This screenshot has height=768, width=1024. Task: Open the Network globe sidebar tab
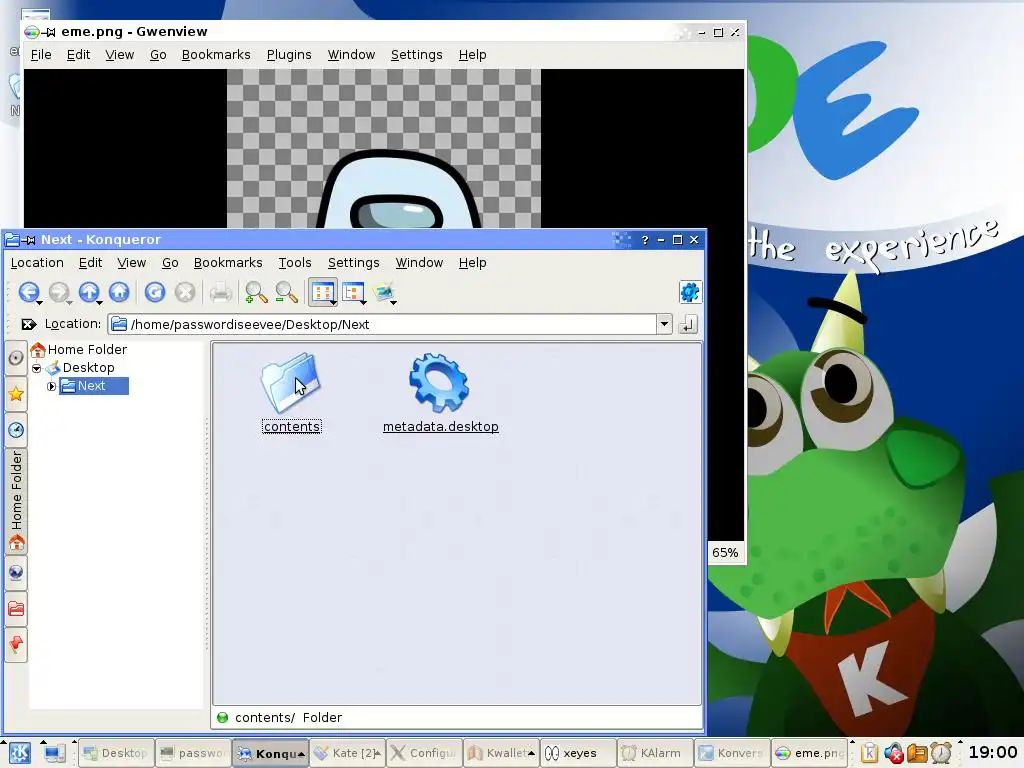coord(16,573)
